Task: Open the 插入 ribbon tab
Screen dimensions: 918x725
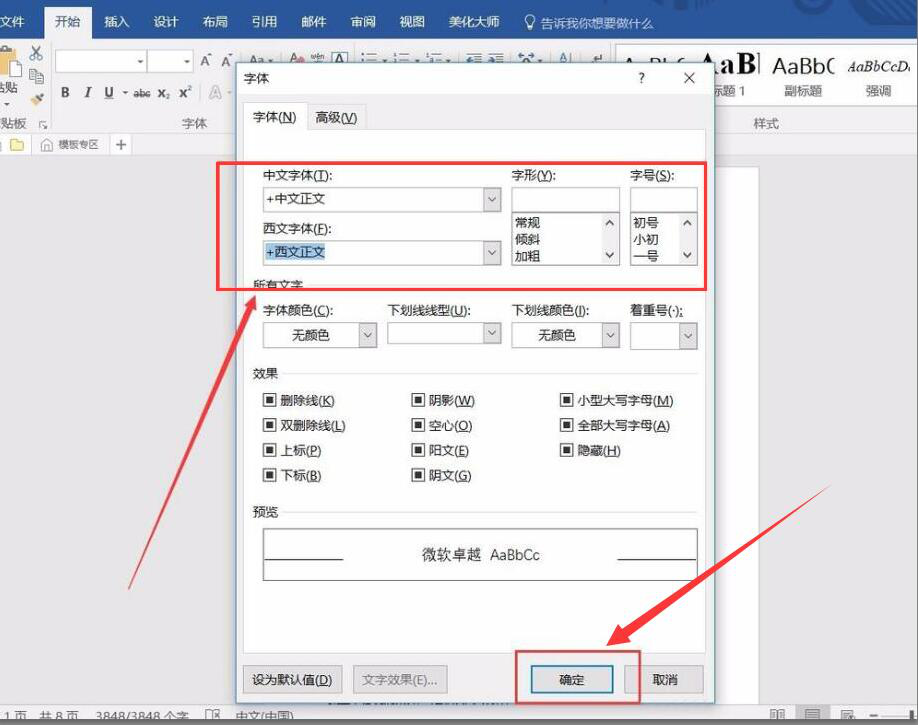Action: point(116,22)
